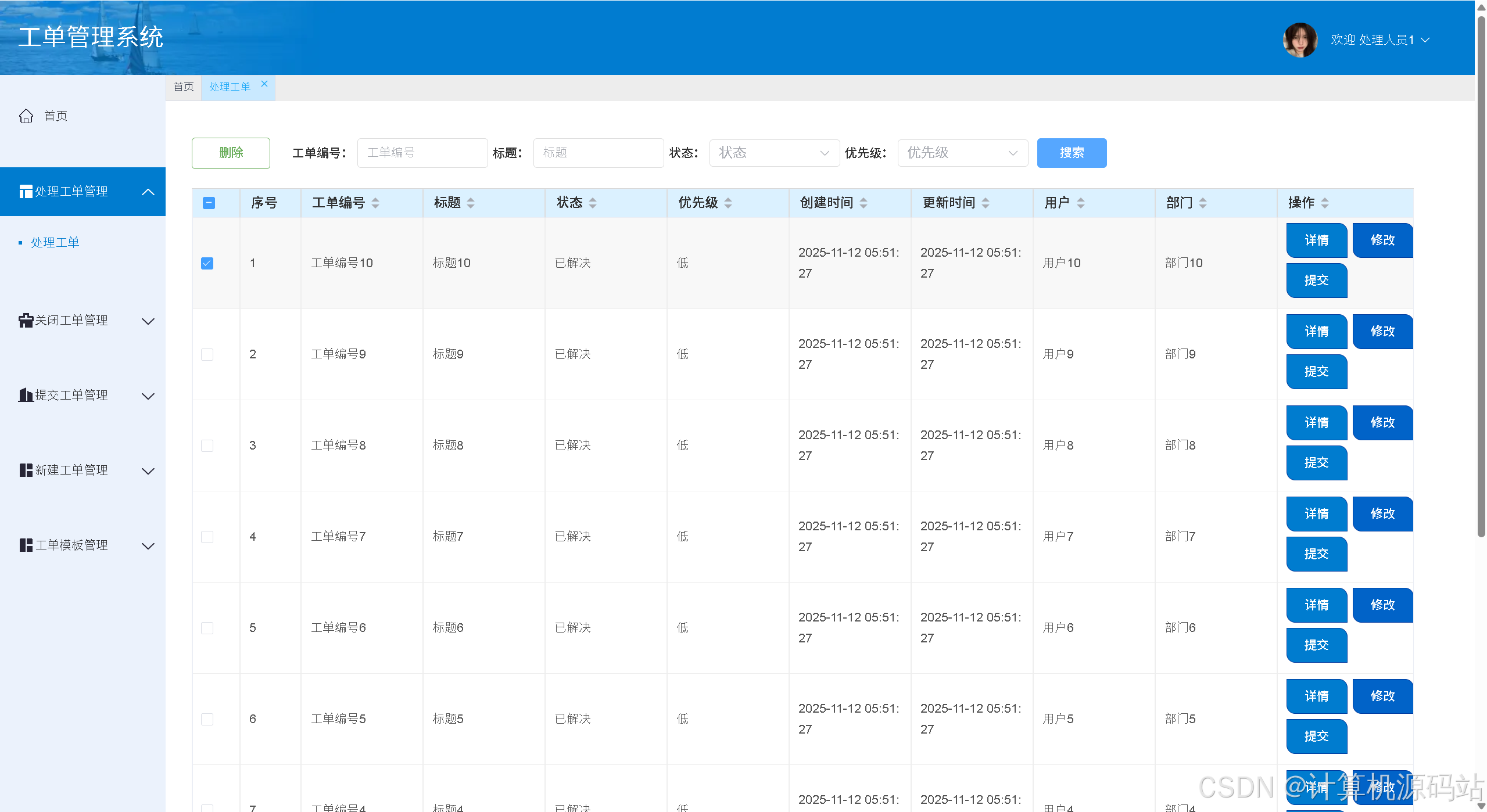Sort by 工单编号 column arrows
The width and height of the screenshot is (1487, 812).
tap(375, 203)
